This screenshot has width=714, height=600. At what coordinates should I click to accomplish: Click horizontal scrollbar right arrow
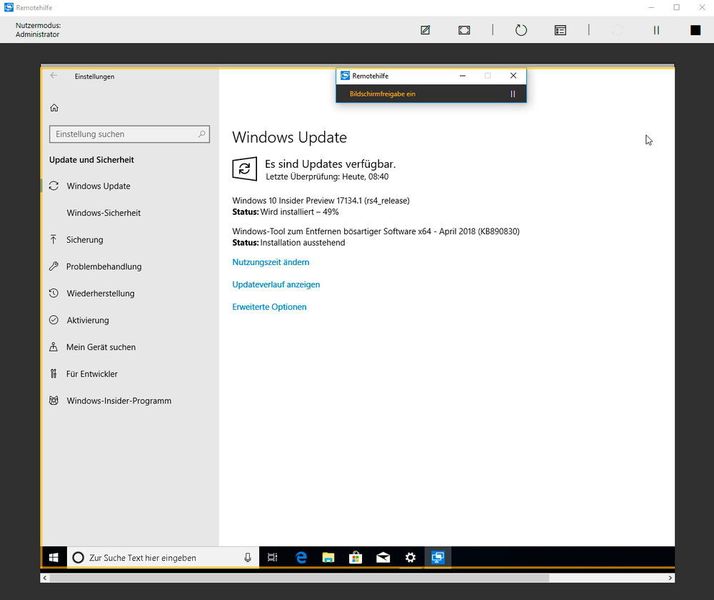pos(670,578)
